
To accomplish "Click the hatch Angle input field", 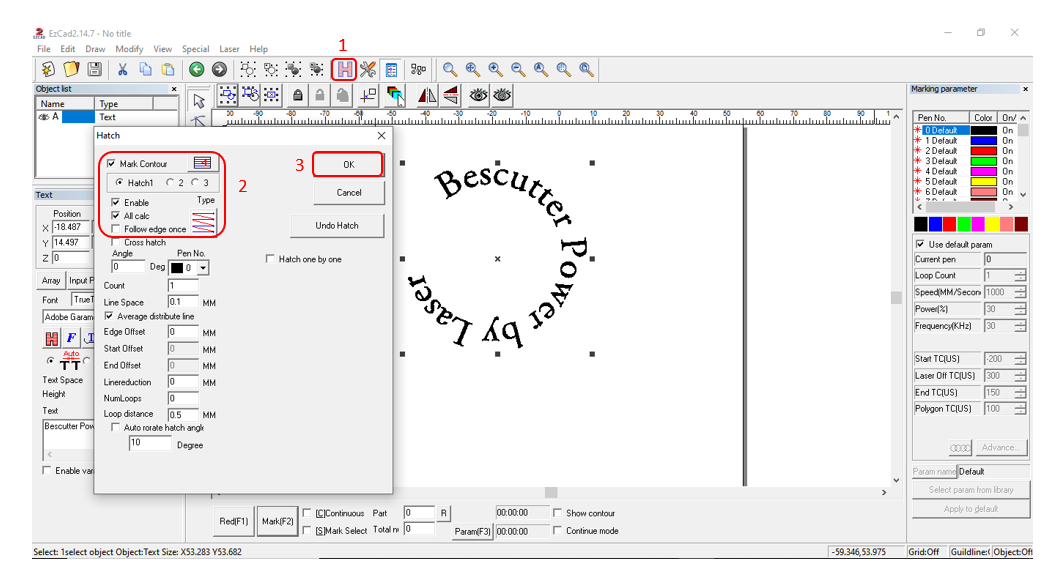I will pos(128,266).
